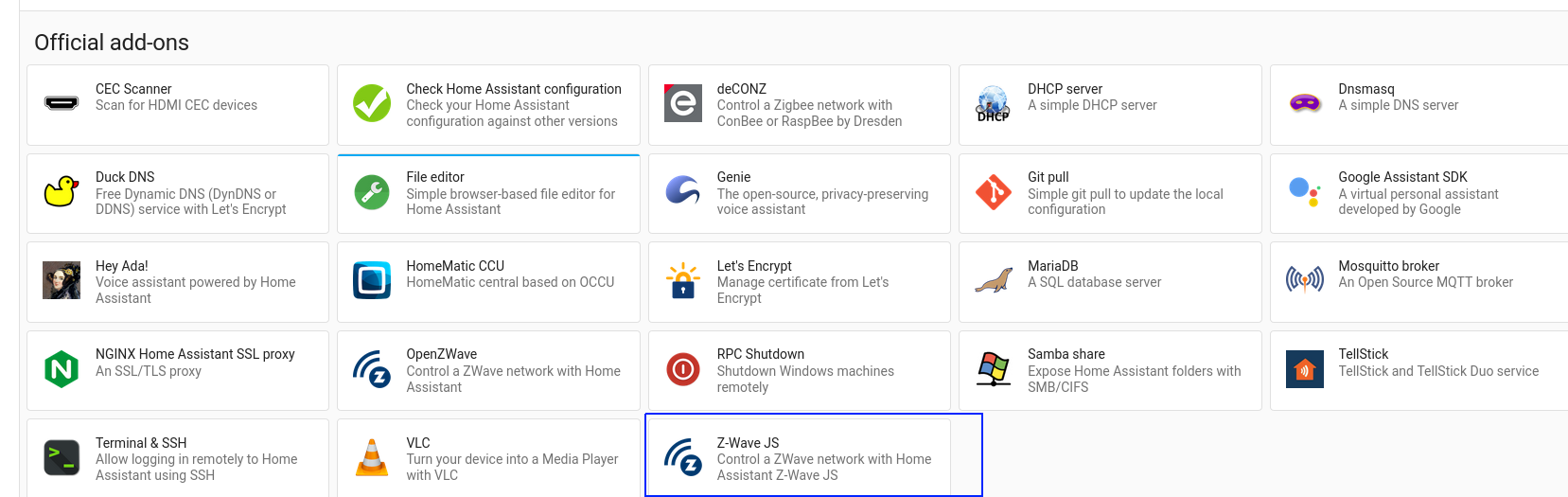
Task: Click the Samba share SMB/CIFS description
Action: (1135, 379)
